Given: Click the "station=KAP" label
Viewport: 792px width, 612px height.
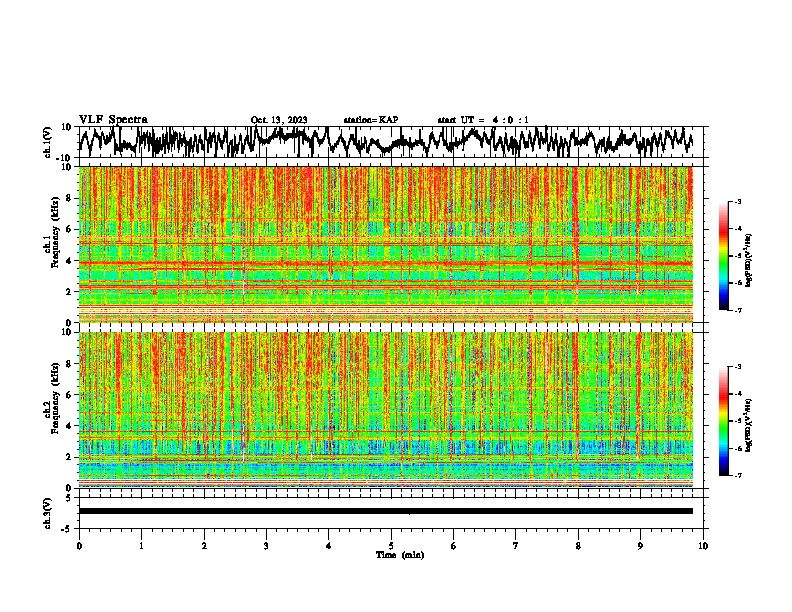Looking at the screenshot, I should pos(371,120).
